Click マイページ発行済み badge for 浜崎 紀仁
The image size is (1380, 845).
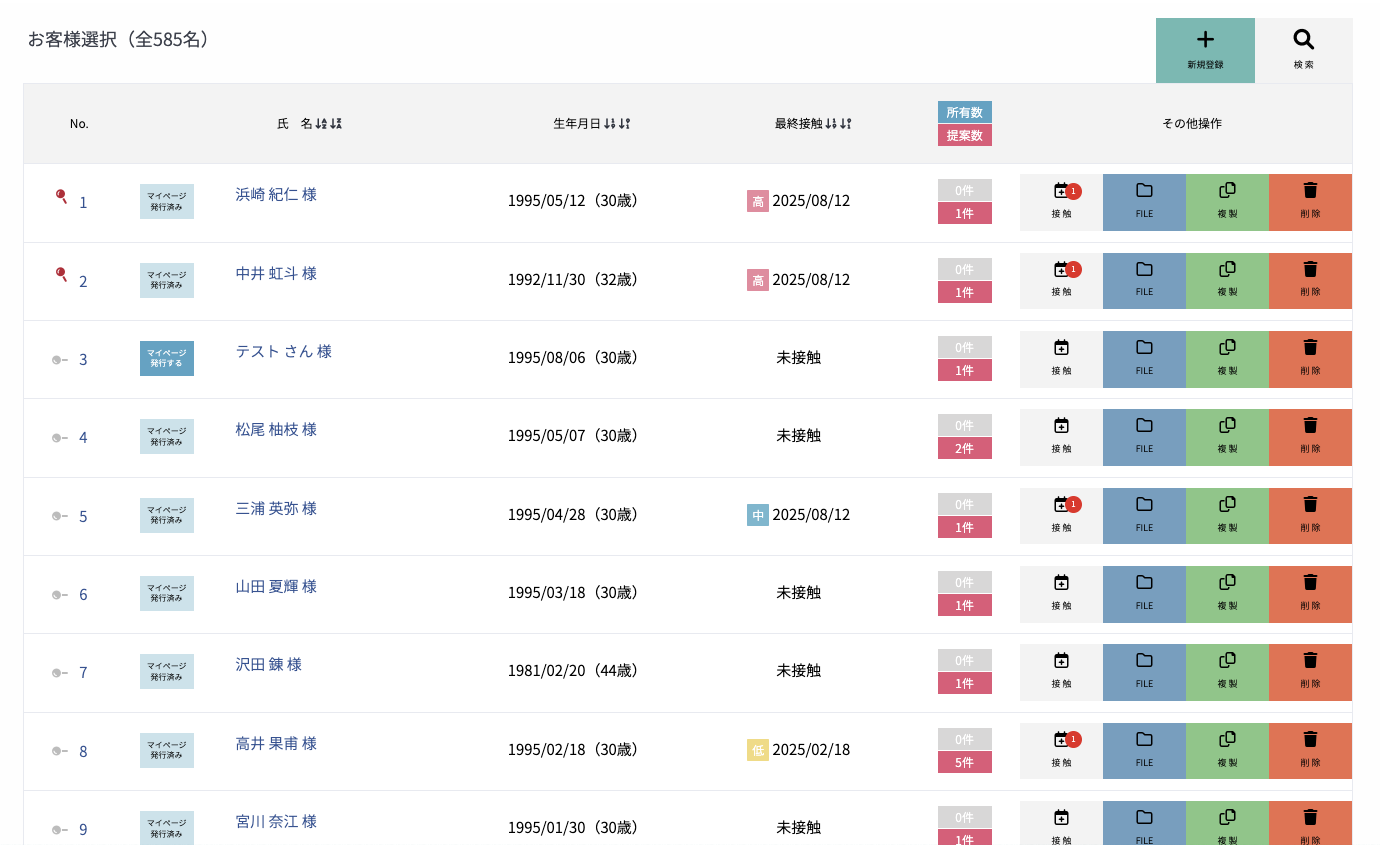[x=167, y=202]
